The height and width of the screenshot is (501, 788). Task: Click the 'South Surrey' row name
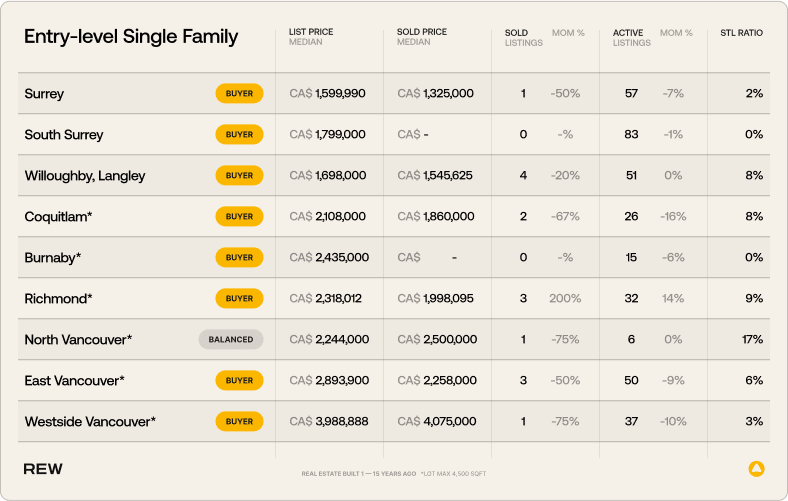[x=64, y=135]
